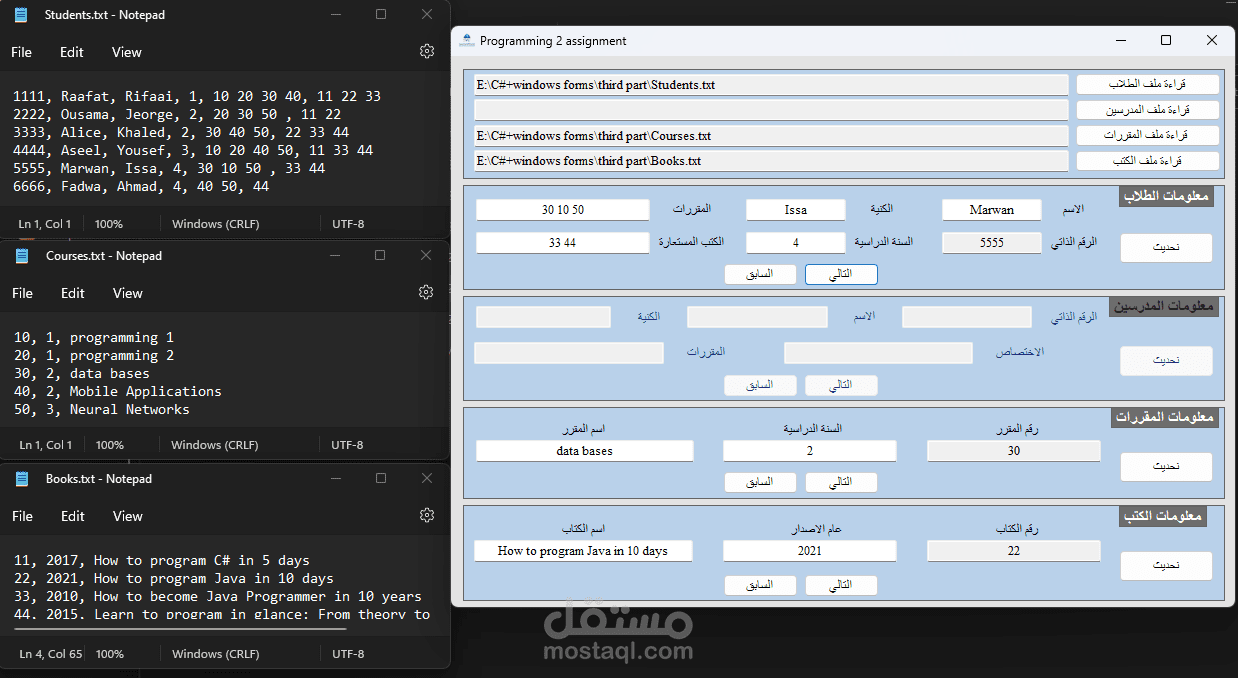The width and height of the screenshot is (1238, 678).
Task: Click settings gear in Courses.txt Notepad
Action: [x=426, y=292]
